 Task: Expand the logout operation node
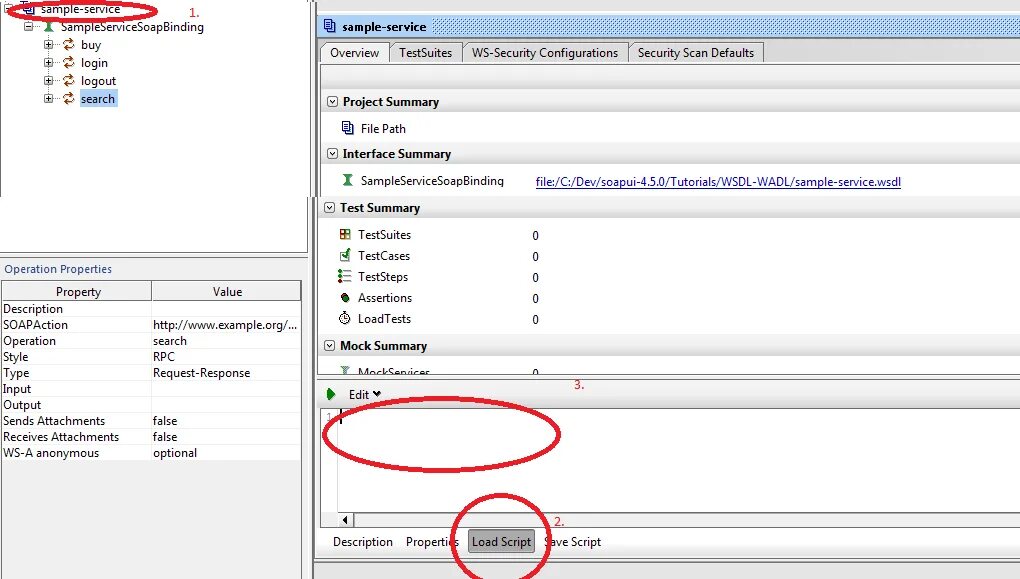pyautogui.click(x=48, y=81)
